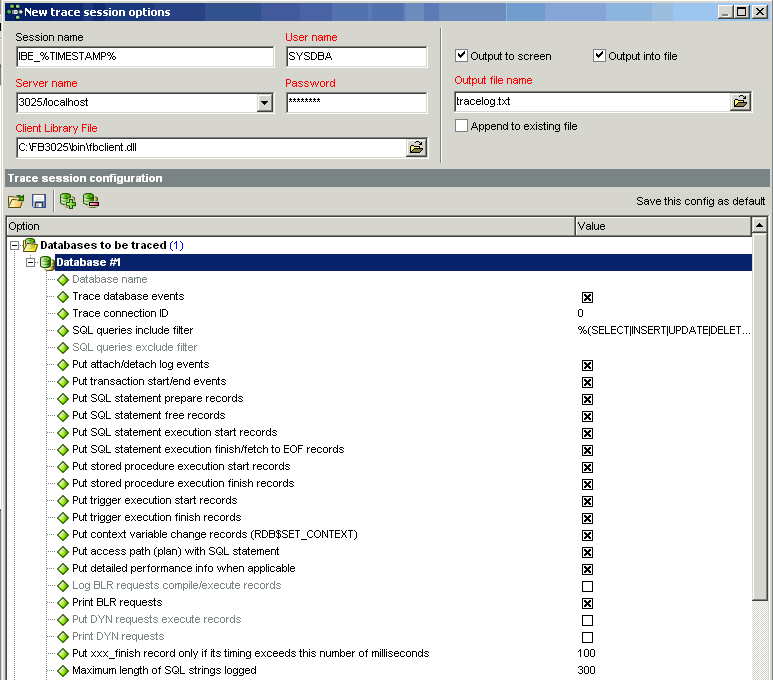
Task: Click the Databases to be traced folder icon
Action: point(30,245)
